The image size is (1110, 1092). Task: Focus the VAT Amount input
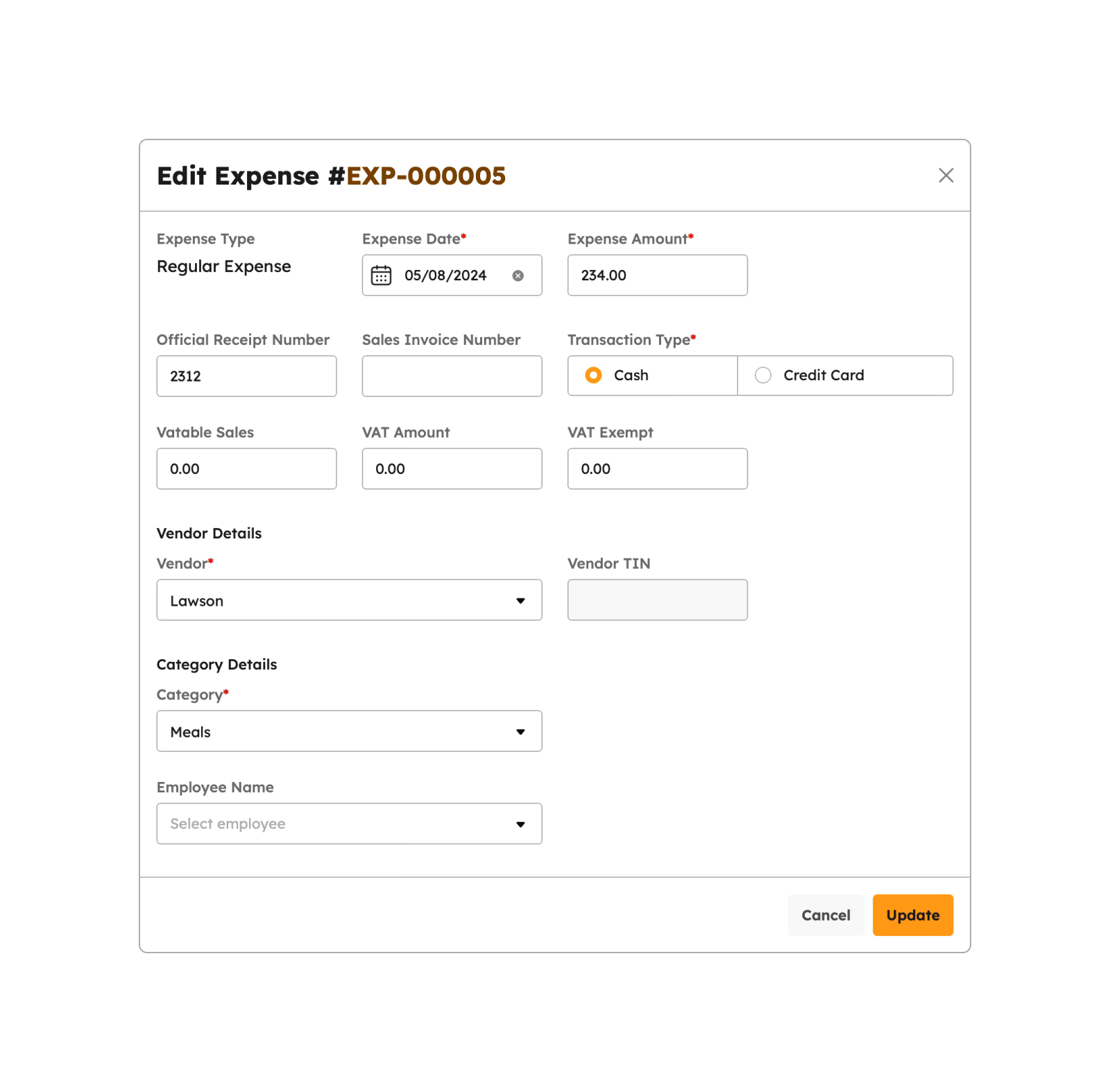pos(452,468)
